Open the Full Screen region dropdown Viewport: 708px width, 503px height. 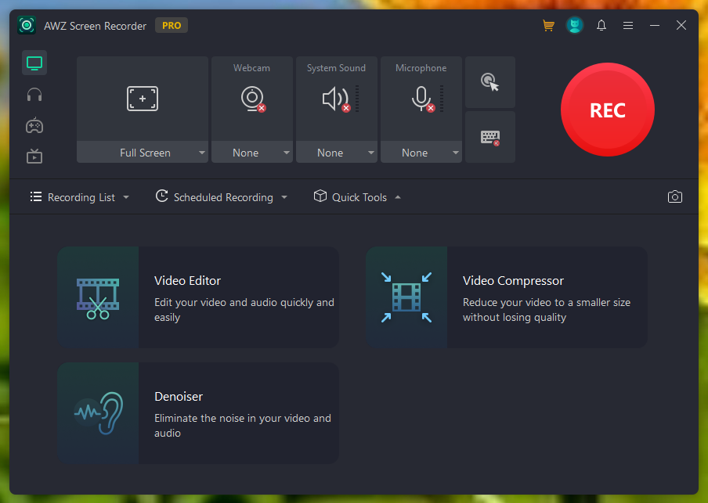(x=142, y=153)
